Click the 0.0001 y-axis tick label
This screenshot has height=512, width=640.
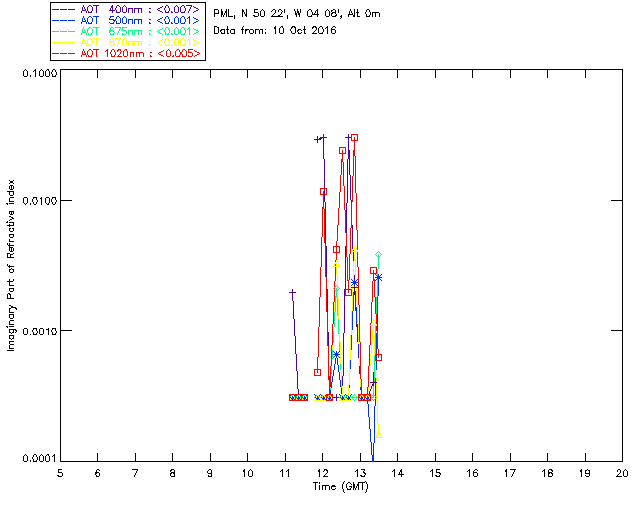36,458
